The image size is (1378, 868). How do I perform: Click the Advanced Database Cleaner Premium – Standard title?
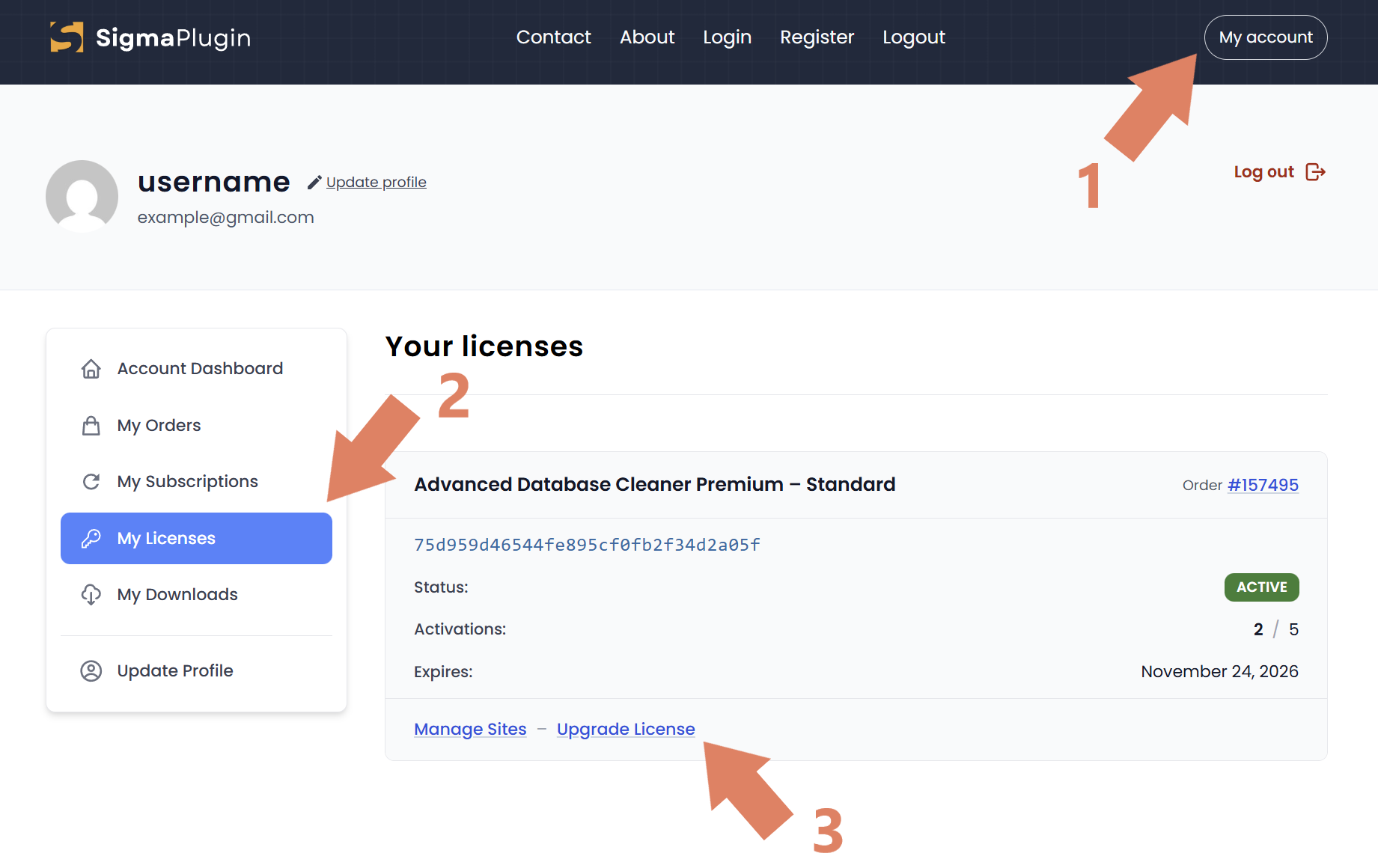coord(655,485)
